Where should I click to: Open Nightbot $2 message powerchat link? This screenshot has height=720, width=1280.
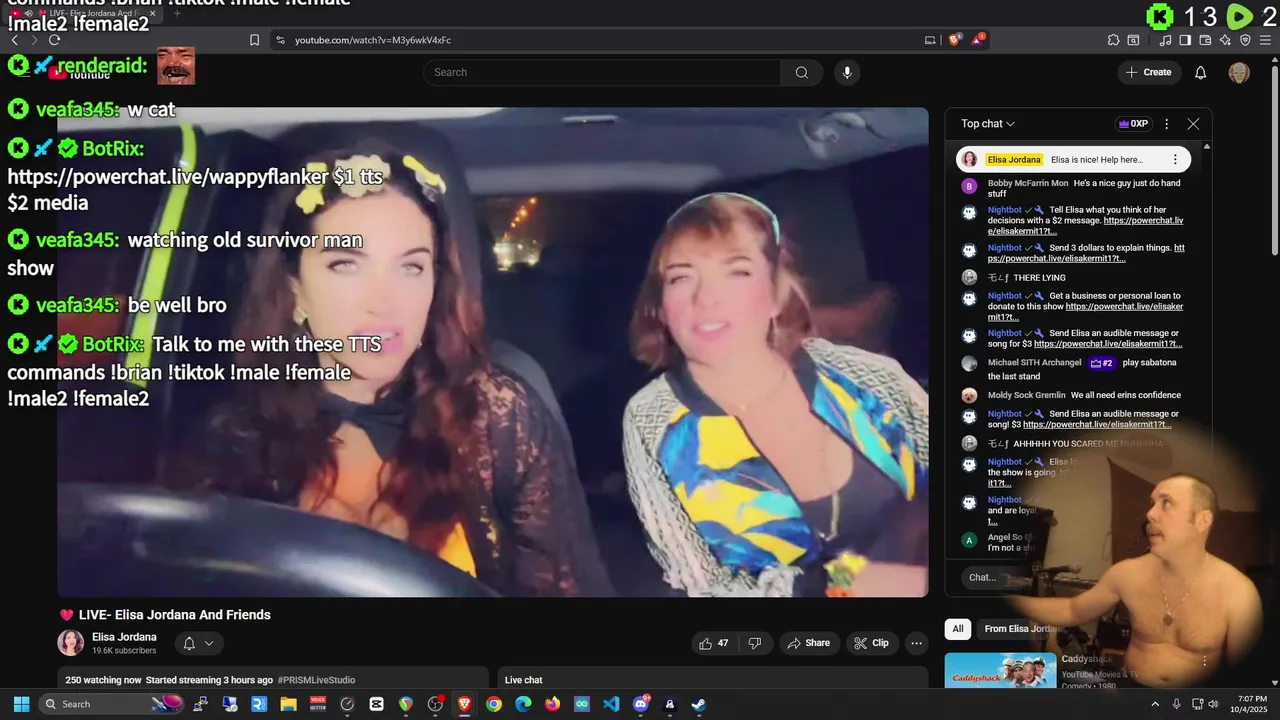[1085, 225]
